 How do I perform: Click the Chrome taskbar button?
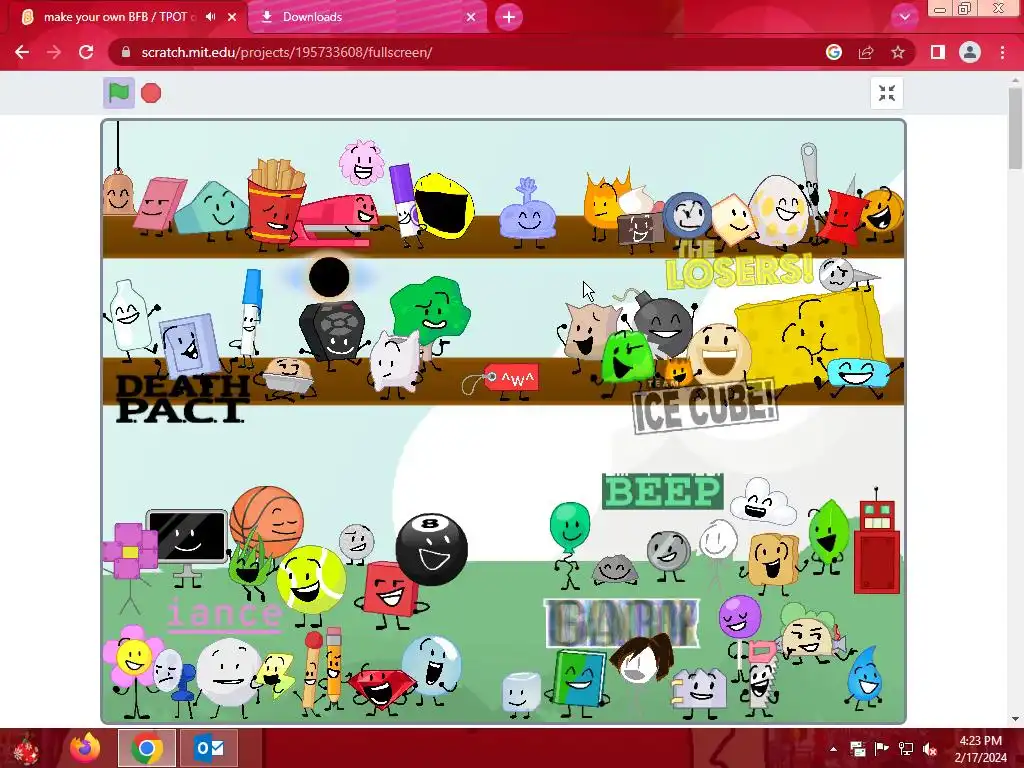point(147,748)
